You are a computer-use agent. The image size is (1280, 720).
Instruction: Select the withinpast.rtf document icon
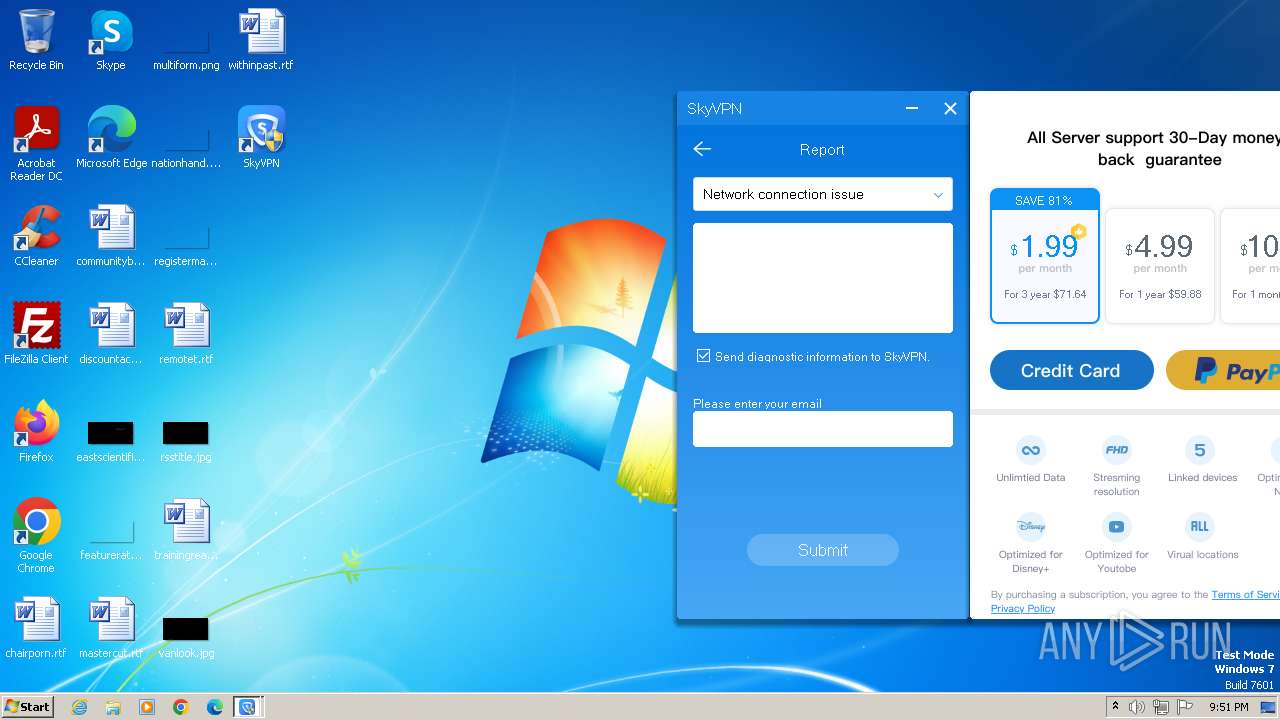(261, 40)
